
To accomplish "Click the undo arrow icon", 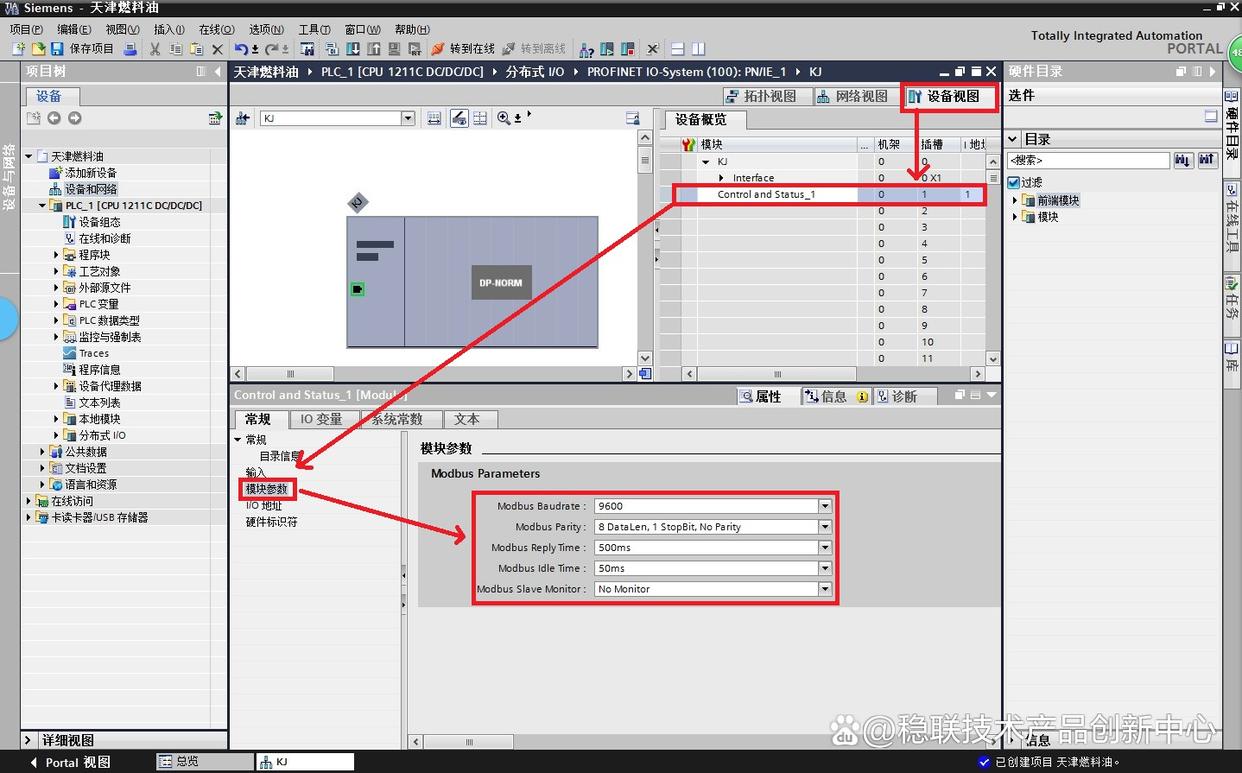I will click(242, 48).
